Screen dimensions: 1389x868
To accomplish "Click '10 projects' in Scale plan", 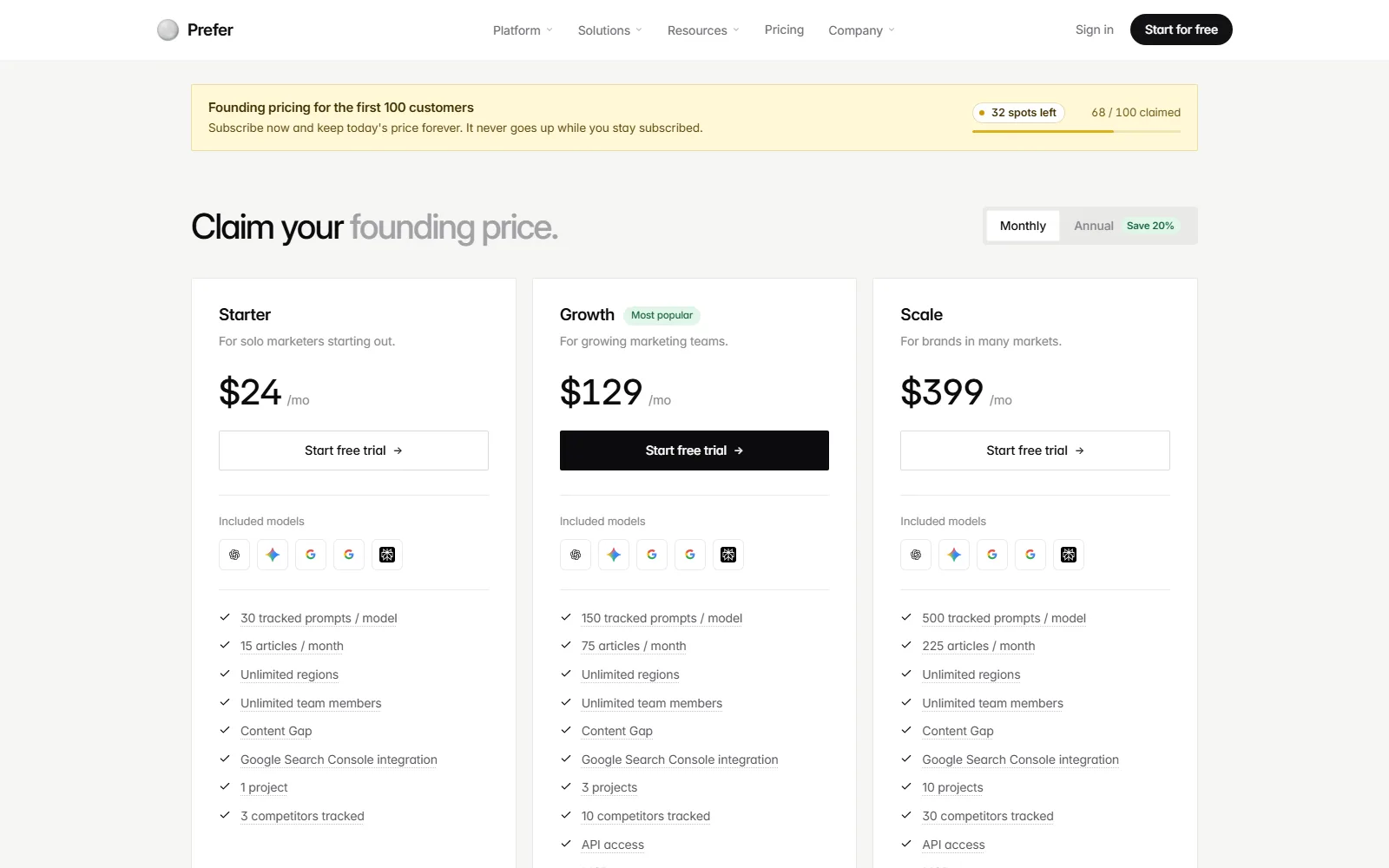I will 952,787.
